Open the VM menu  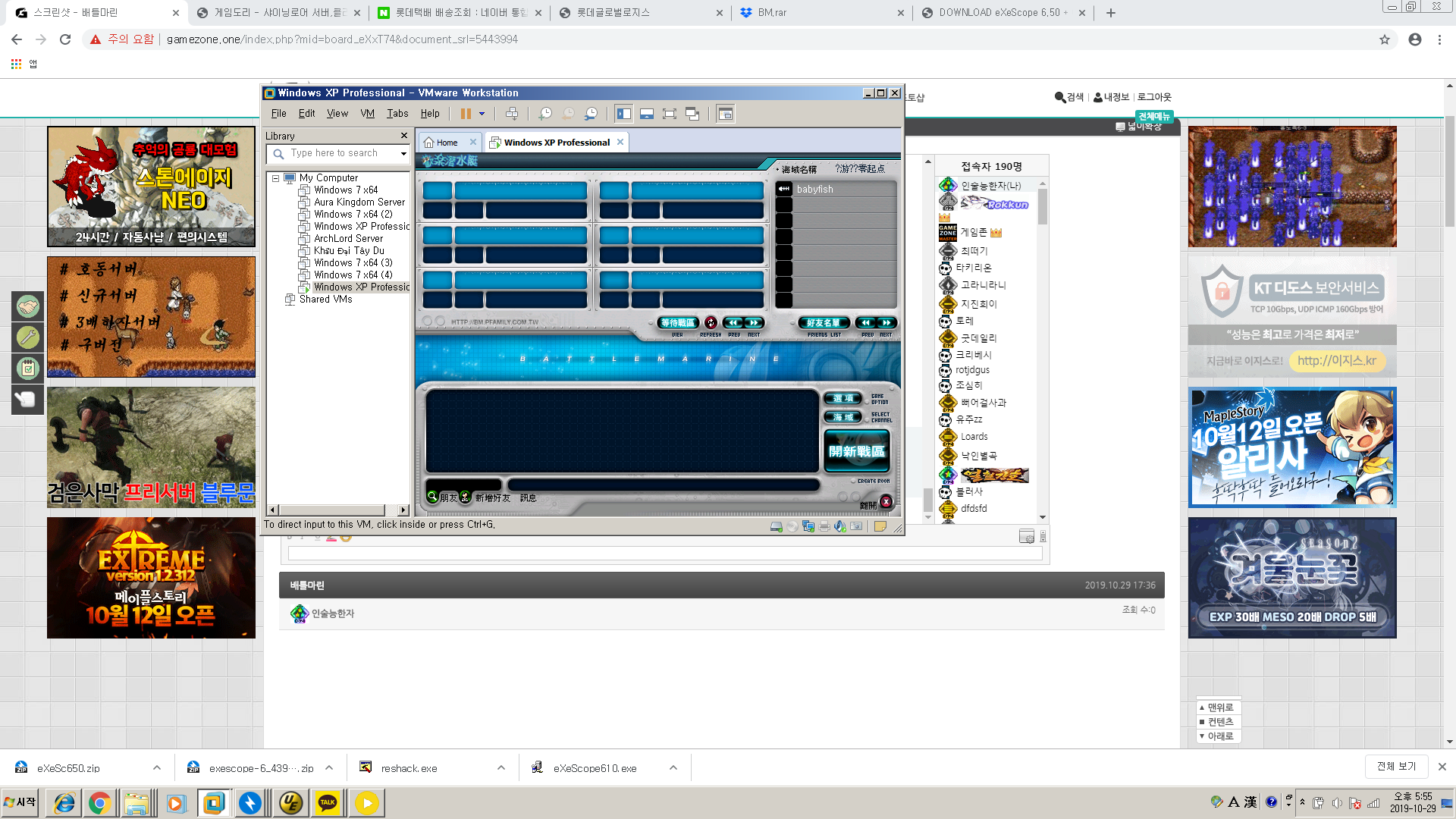tap(367, 114)
